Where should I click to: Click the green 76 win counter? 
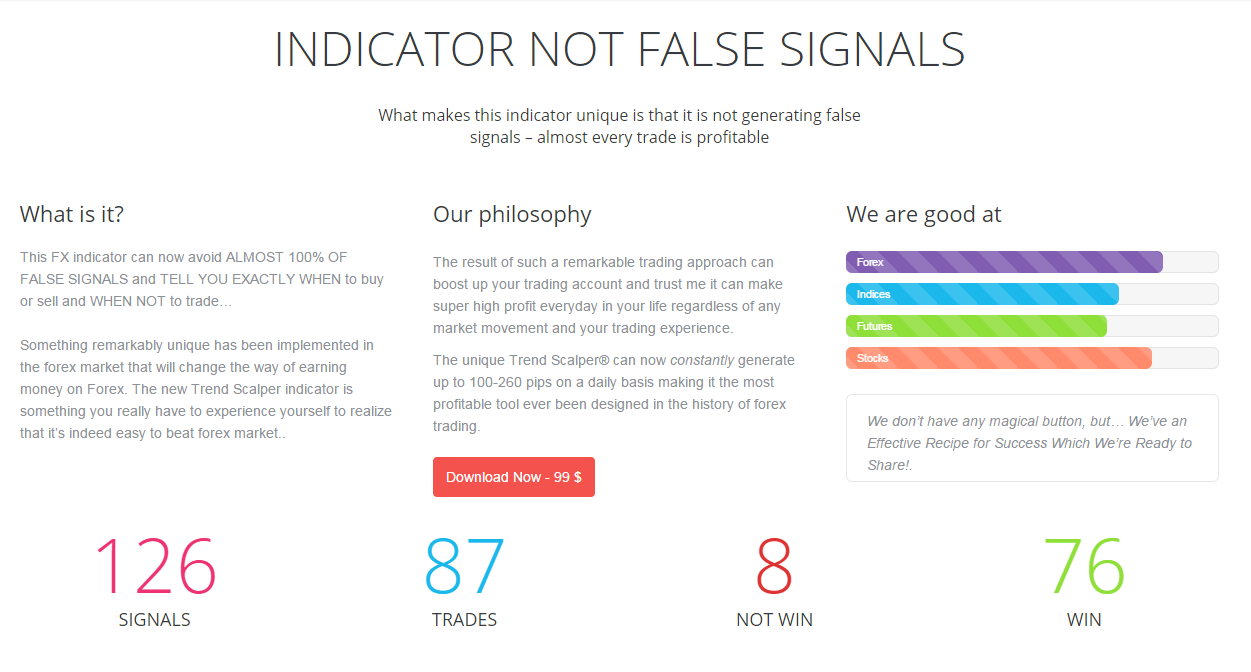coord(1084,566)
